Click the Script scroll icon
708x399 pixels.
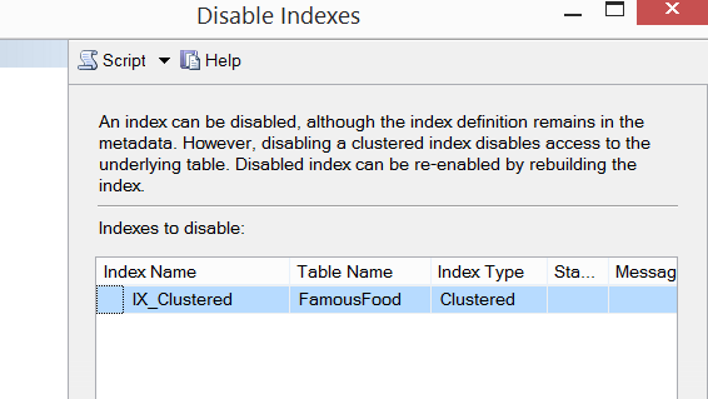(x=88, y=60)
